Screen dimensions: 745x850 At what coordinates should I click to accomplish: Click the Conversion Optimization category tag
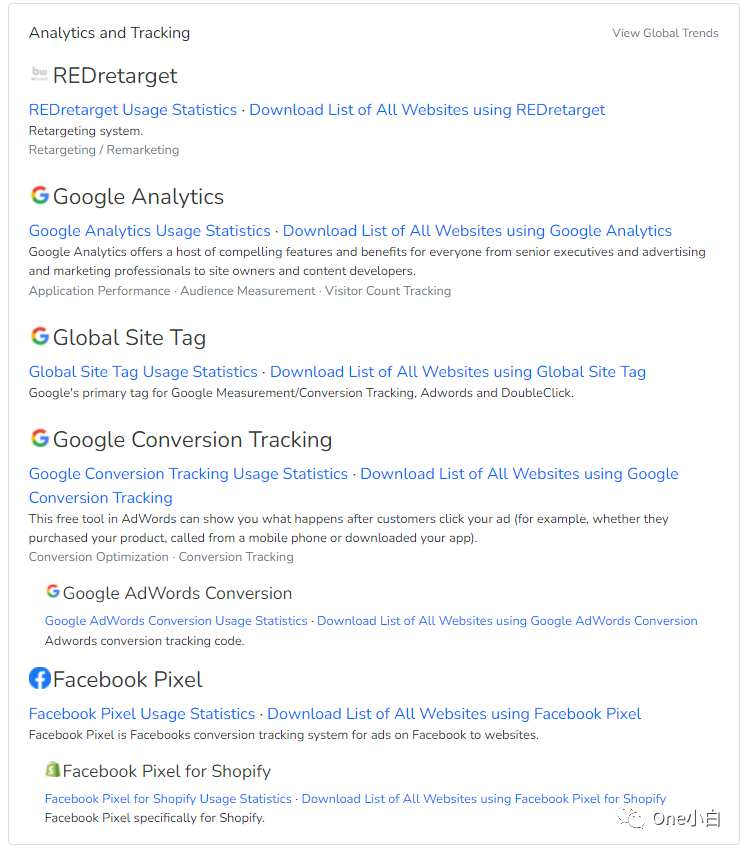99,557
